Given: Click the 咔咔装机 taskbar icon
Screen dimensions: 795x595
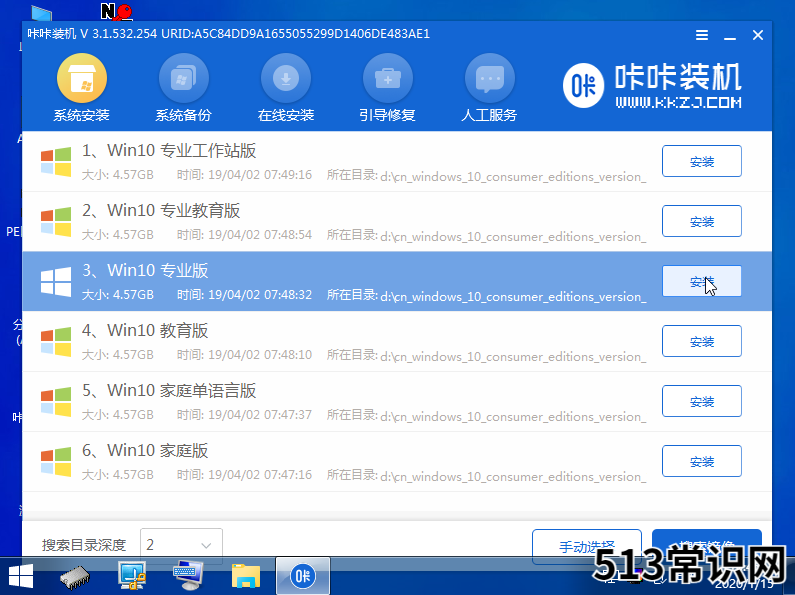Looking at the screenshot, I should [x=303, y=576].
